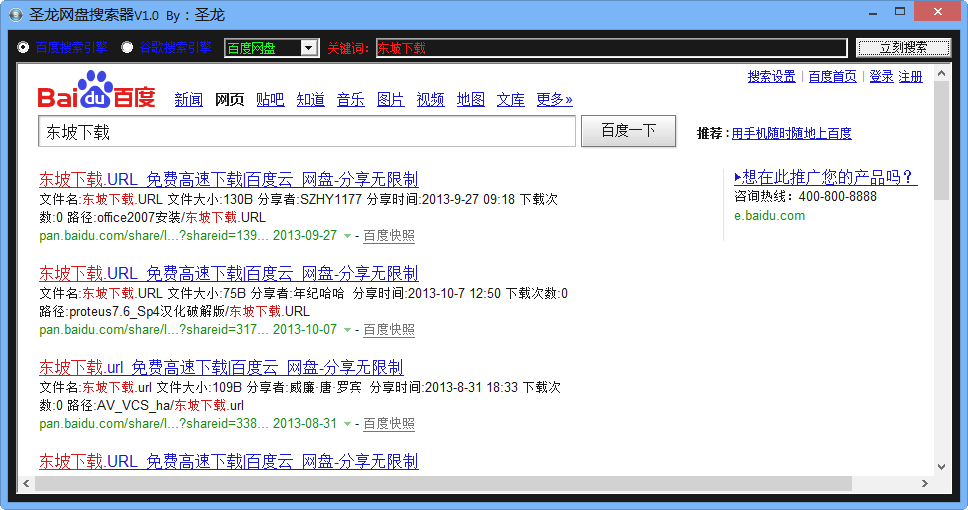
Task: Open the 贴吧 tab
Action: tap(270, 99)
